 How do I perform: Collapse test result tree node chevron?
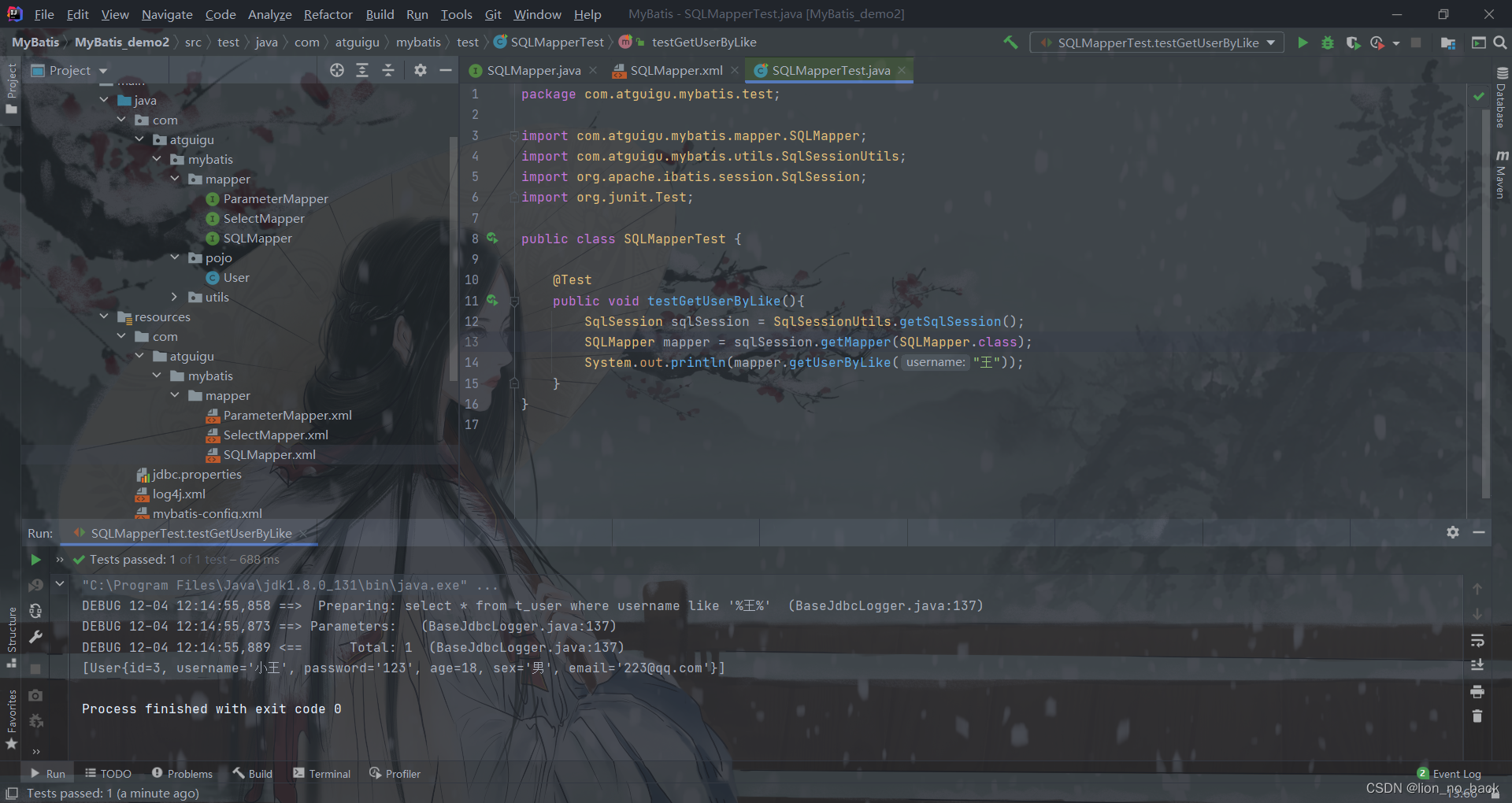click(59, 584)
